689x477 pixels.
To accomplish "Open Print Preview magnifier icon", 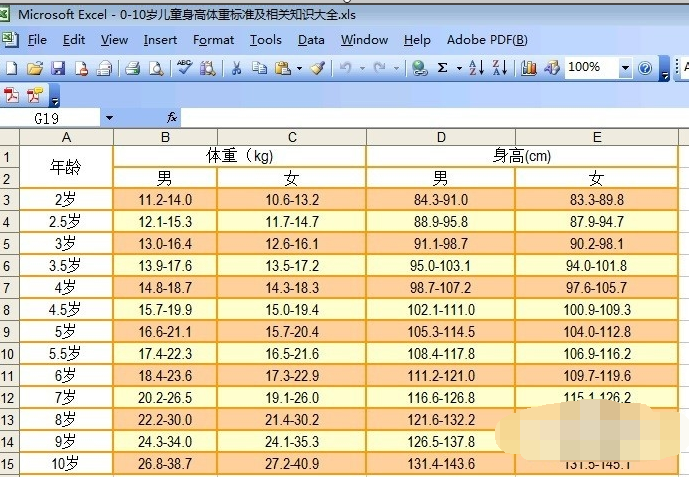I will pos(156,68).
